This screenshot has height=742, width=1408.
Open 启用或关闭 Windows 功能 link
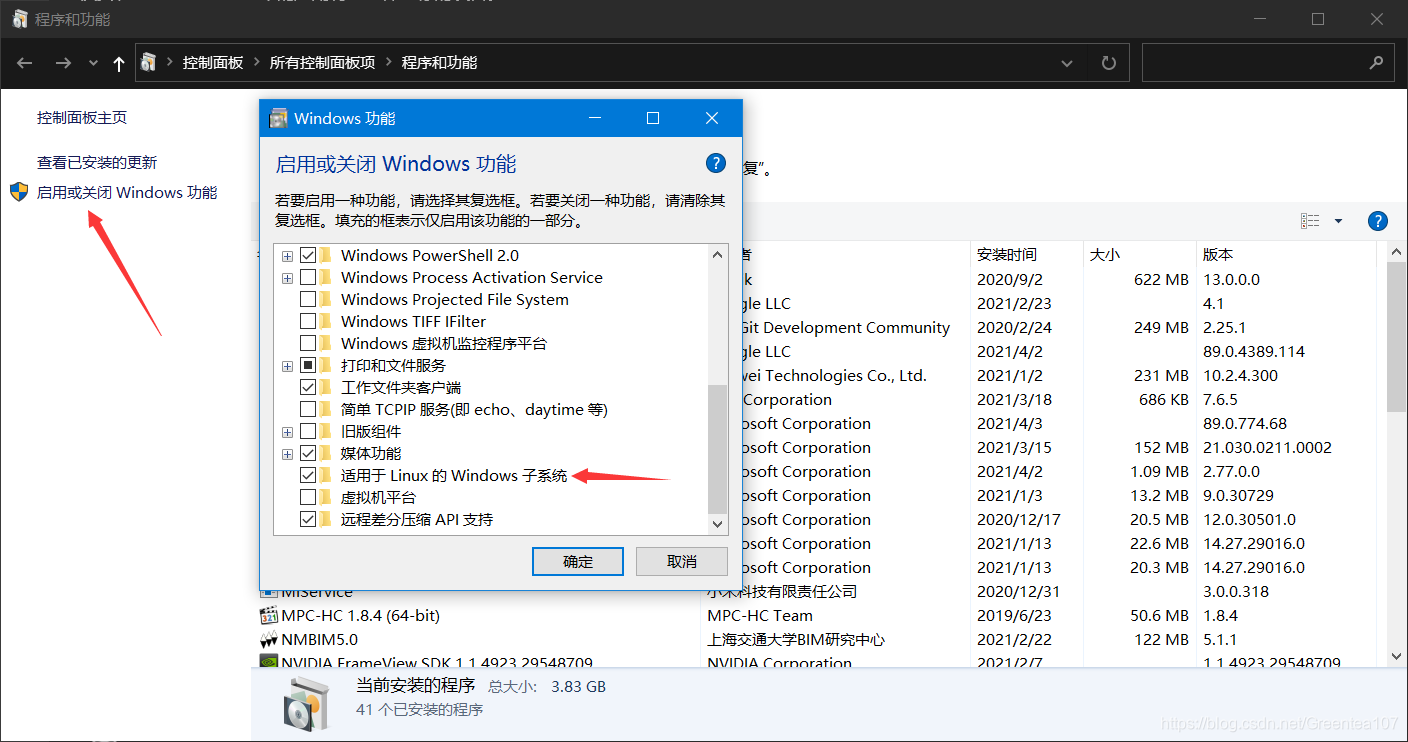coord(127,192)
